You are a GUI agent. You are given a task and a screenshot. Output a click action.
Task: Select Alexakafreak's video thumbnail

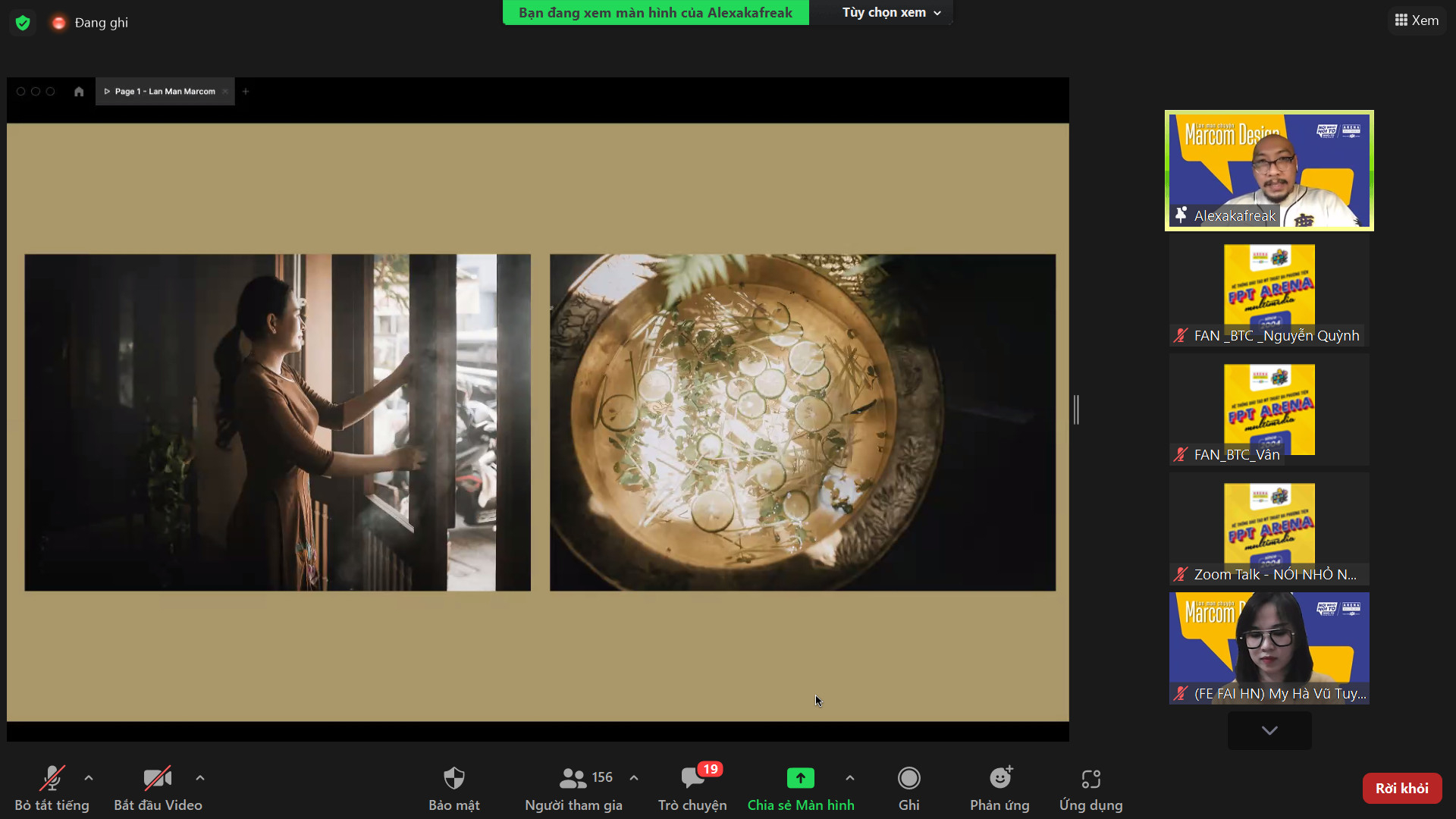point(1269,171)
